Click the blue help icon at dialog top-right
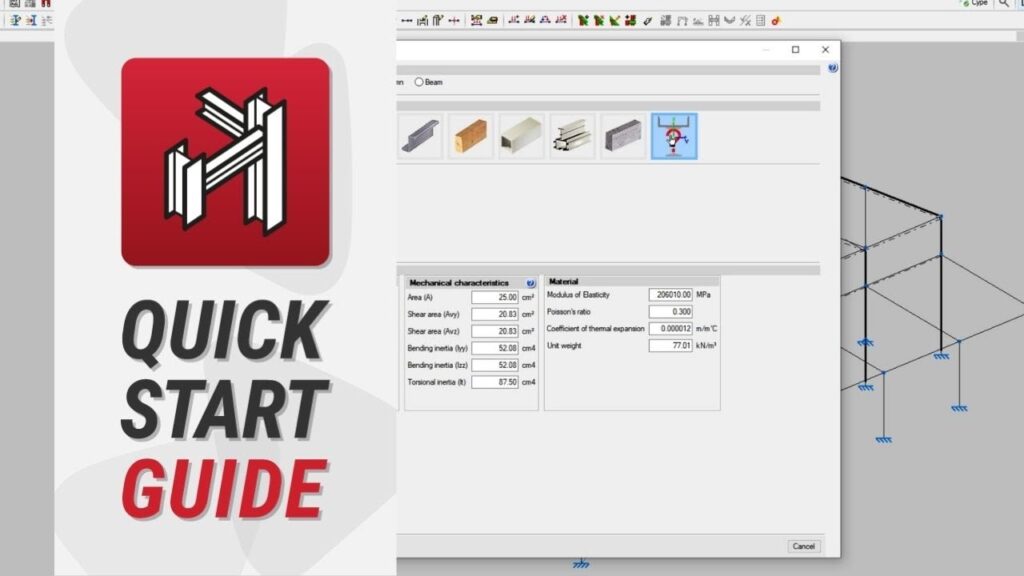1024x576 pixels. click(833, 69)
